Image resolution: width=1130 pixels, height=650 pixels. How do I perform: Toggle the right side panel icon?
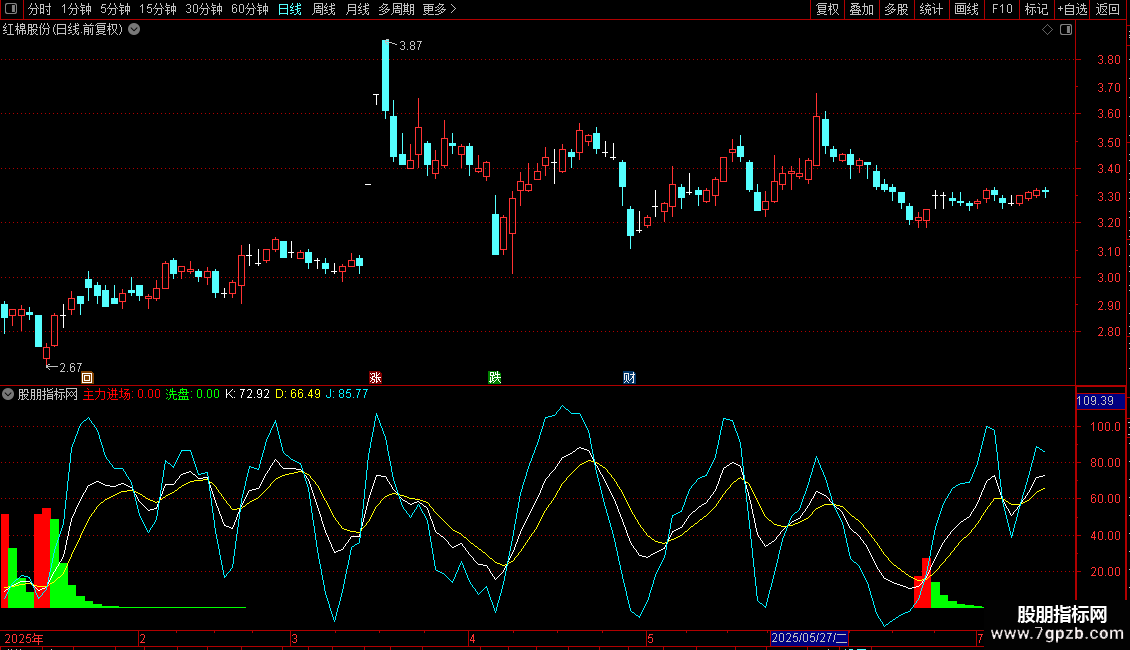point(1066,30)
